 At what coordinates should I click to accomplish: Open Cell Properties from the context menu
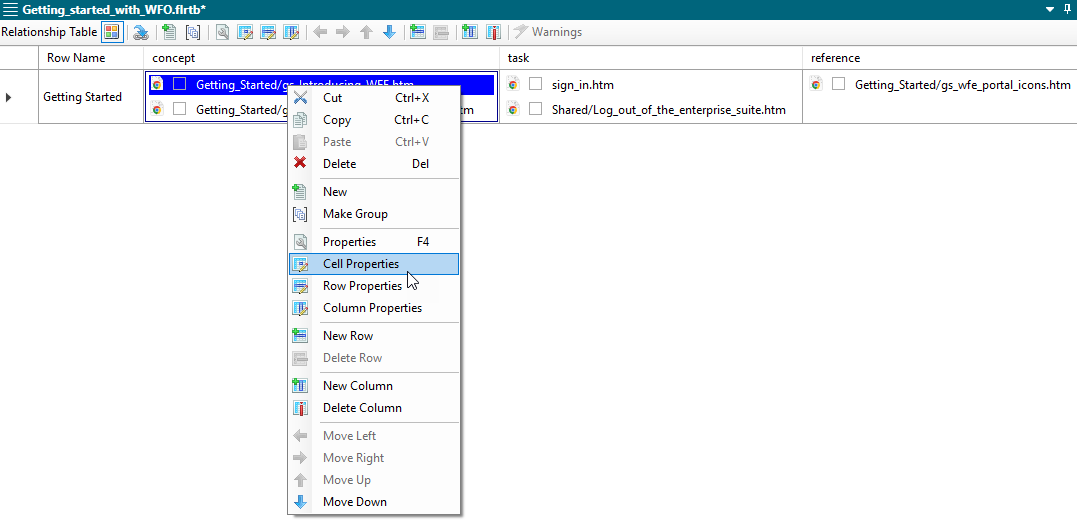point(374,264)
